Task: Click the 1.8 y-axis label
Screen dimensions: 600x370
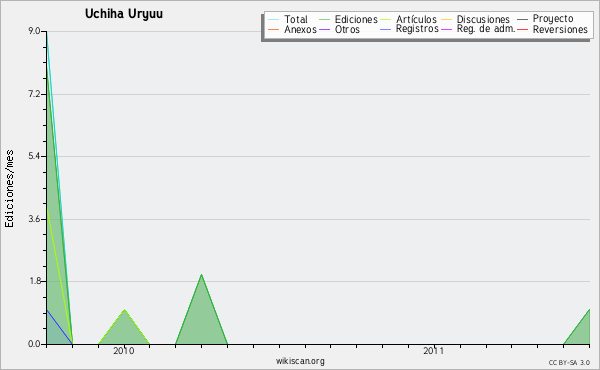Action: [34, 281]
